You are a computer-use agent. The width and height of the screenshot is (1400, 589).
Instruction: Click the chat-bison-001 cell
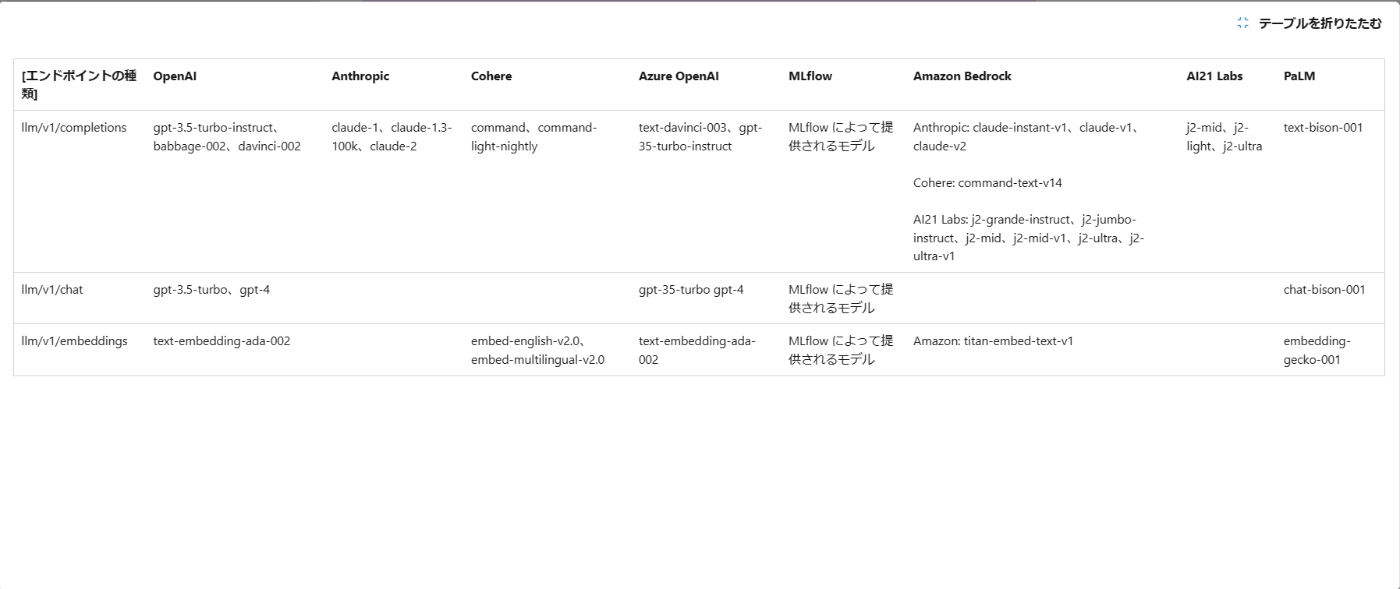click(x=1324, y=290)
